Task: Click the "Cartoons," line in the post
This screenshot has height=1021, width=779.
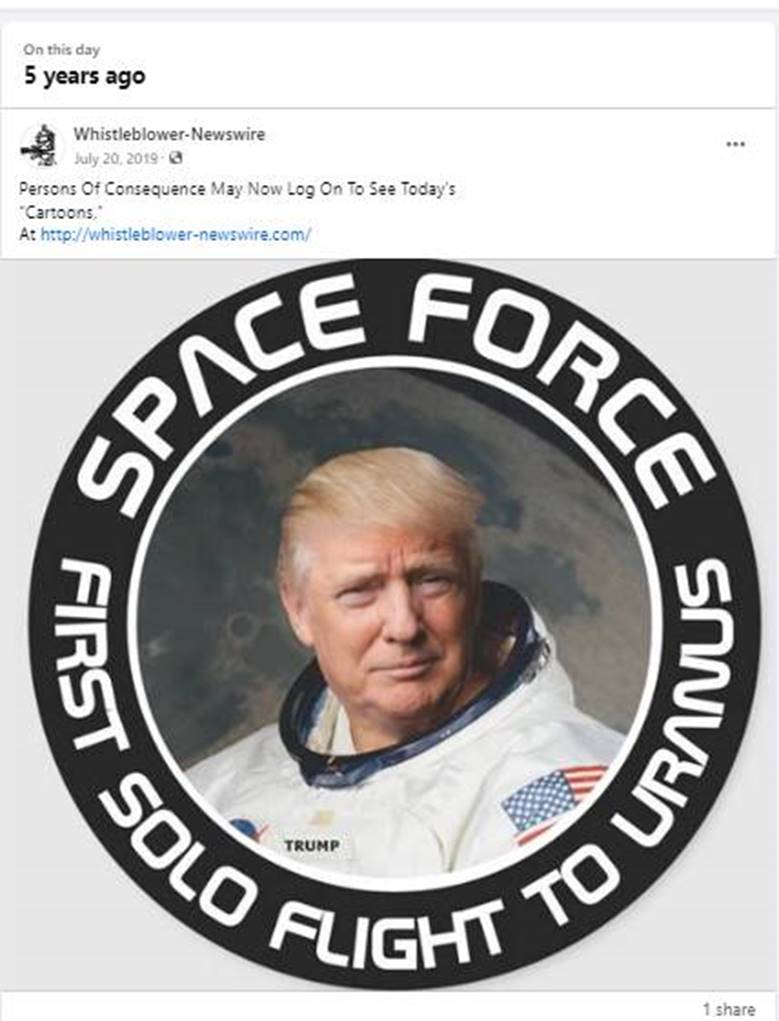Action: (61, 212)
